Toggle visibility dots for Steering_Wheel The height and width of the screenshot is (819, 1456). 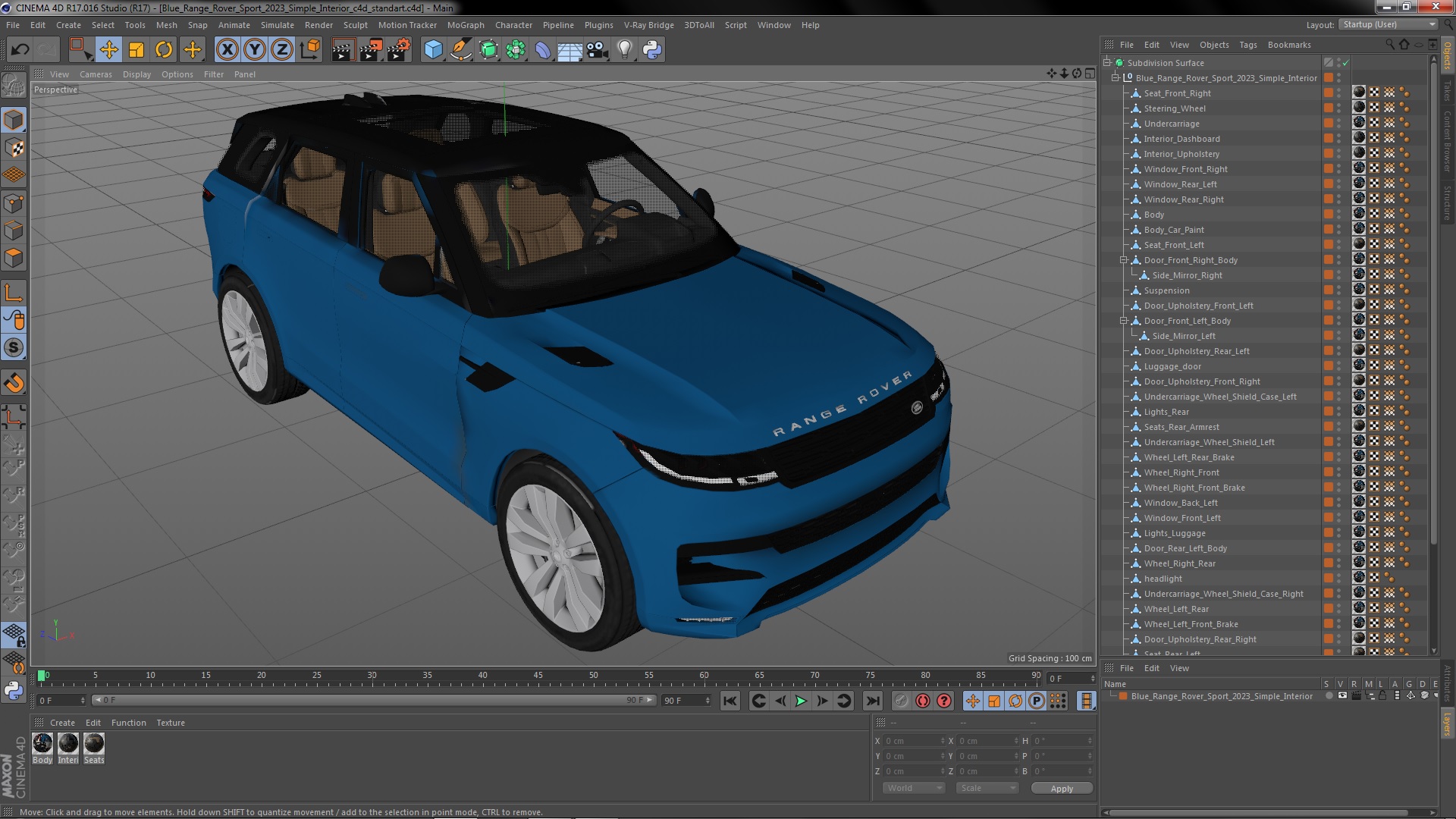[x=1338, y=108]
